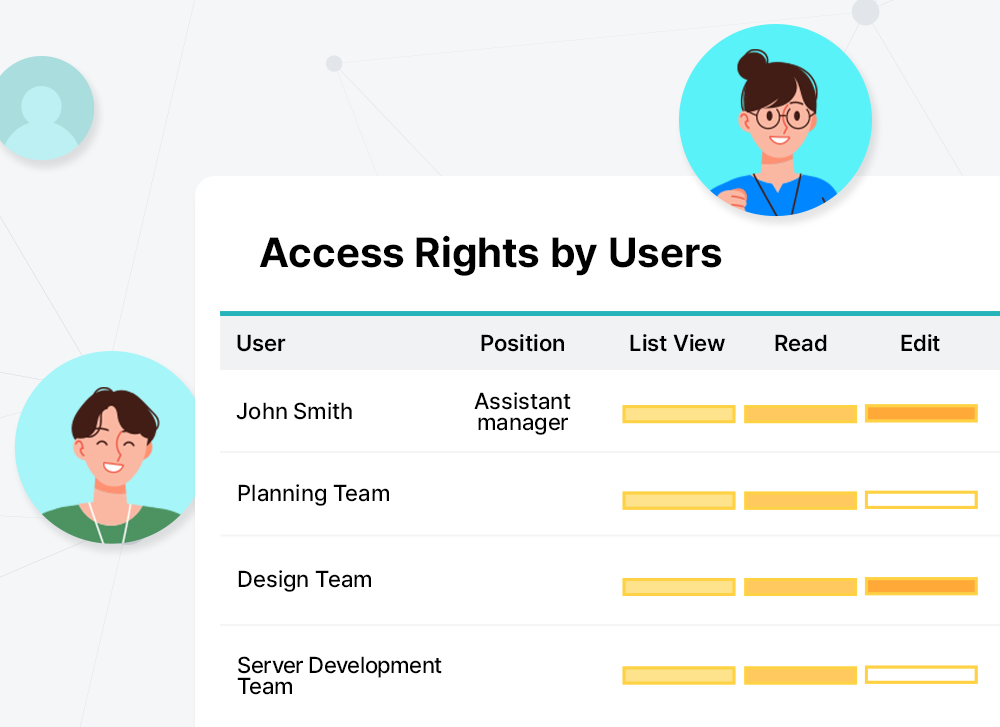Select the Planning Team row name
The image size is (1000, 727).
pyautogui.click(x=313, y=494)
